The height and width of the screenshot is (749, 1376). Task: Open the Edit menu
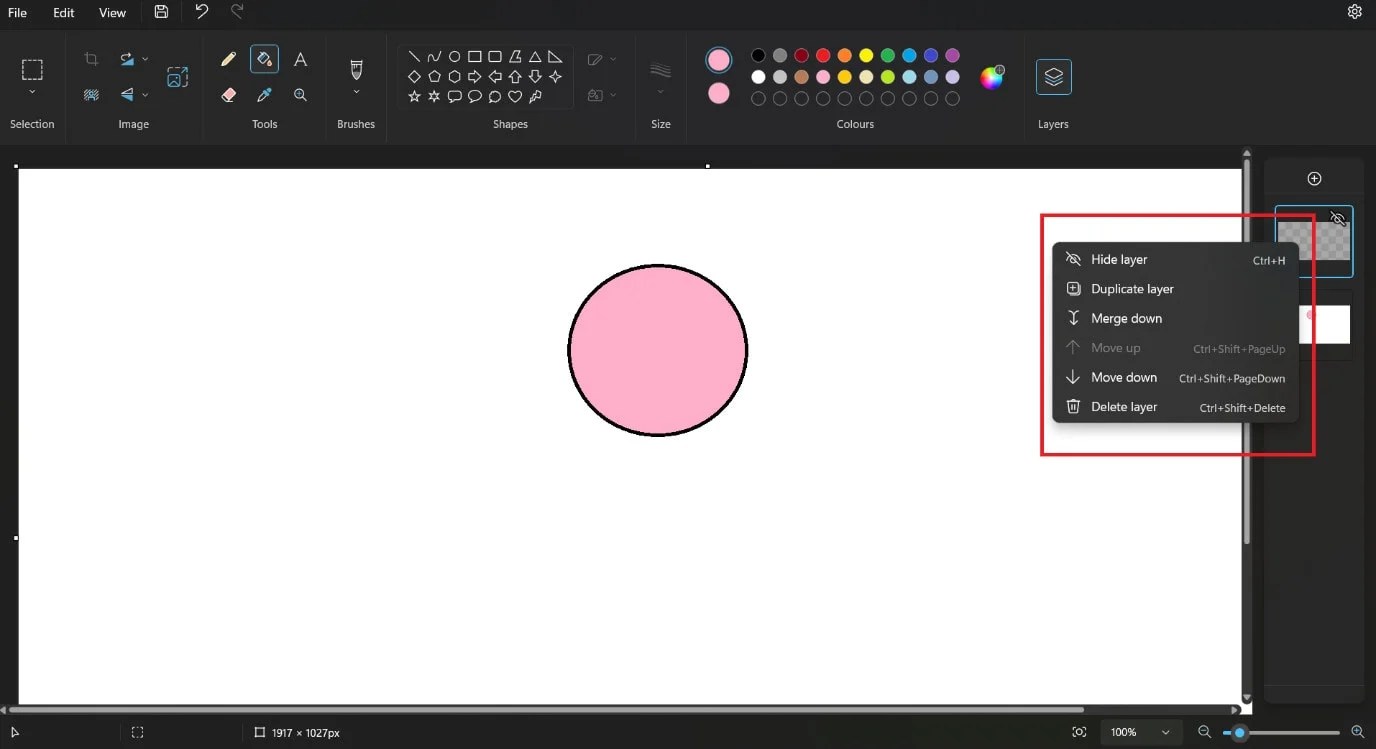63,12
